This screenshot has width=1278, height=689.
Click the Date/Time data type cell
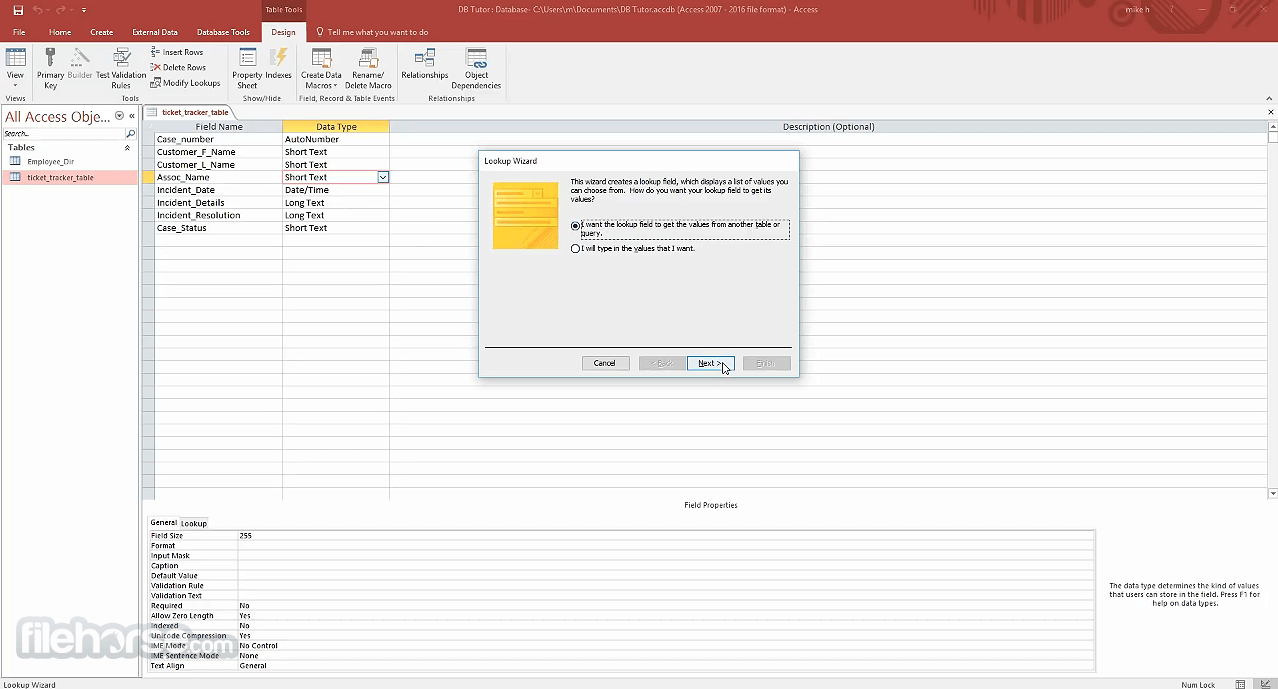tap(335, 190)
